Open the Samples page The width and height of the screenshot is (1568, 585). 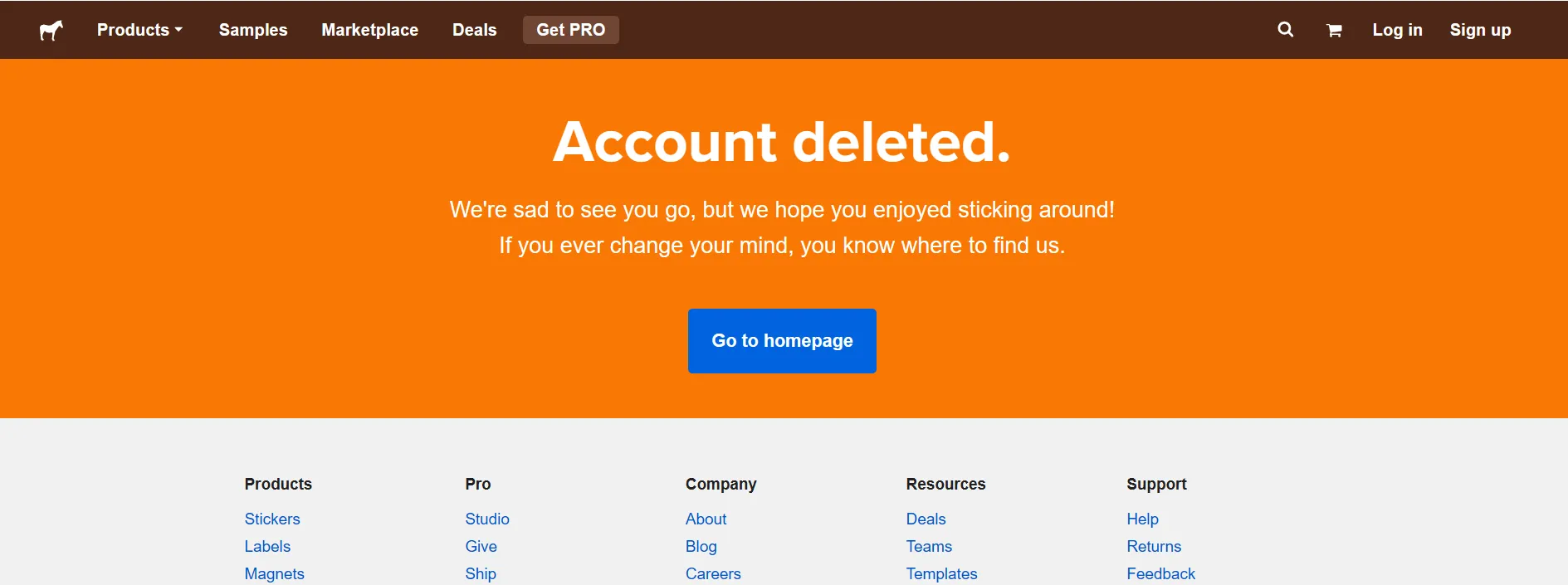click(252, 29)
